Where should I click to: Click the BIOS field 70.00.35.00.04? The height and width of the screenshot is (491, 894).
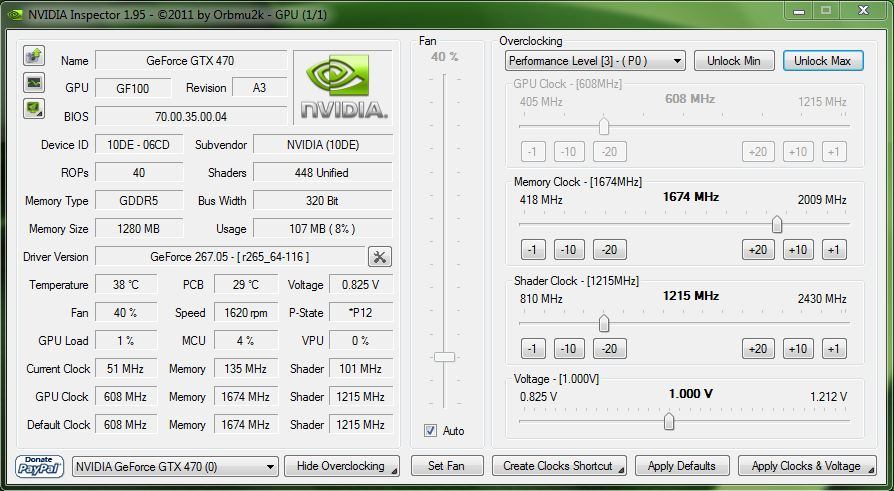[190, 116]
